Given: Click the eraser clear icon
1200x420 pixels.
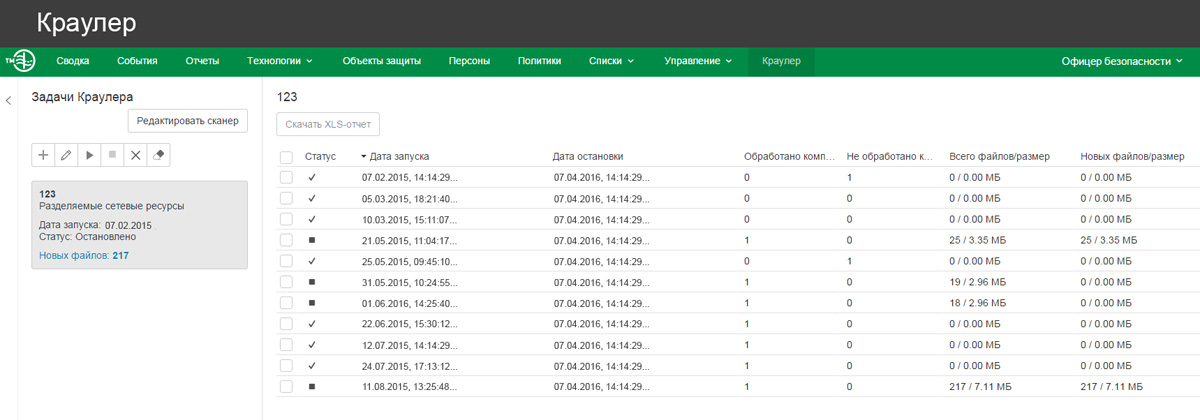Looking at the screenshot, I should coord(159,155).
